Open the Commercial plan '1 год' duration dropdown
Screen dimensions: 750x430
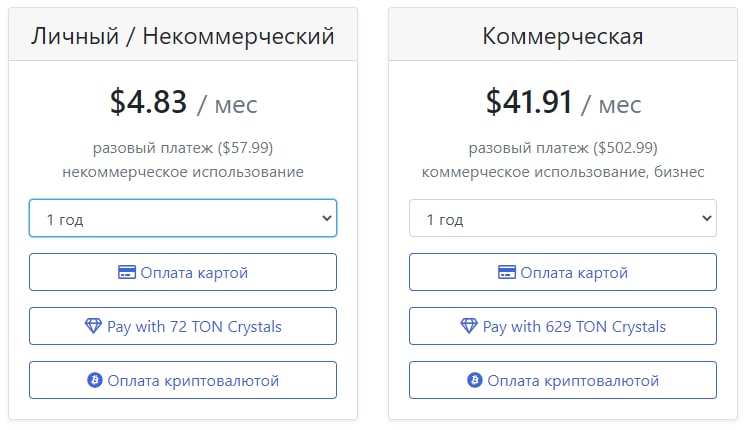[563, 218]
